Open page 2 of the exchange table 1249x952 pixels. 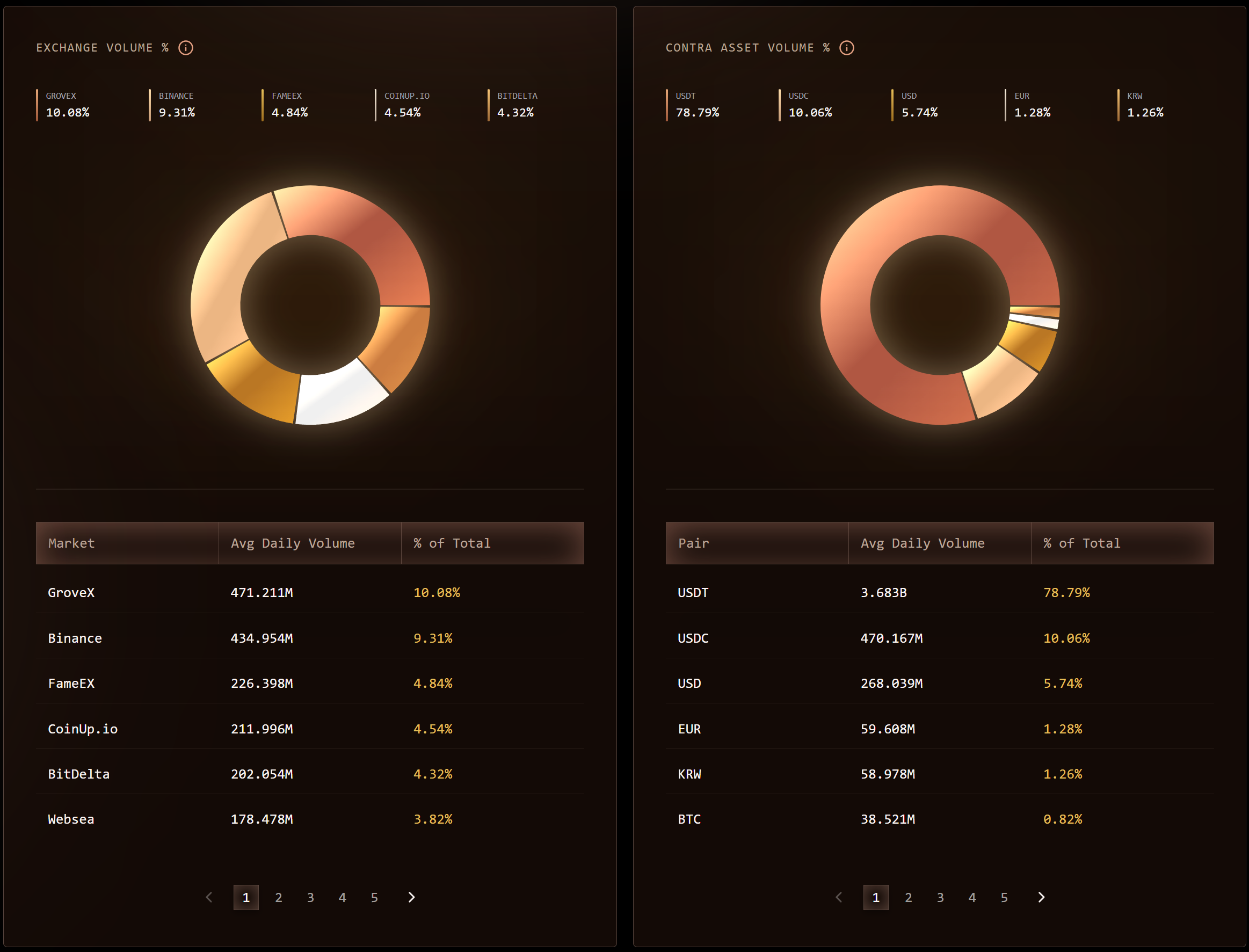click(x=278, y=897)
